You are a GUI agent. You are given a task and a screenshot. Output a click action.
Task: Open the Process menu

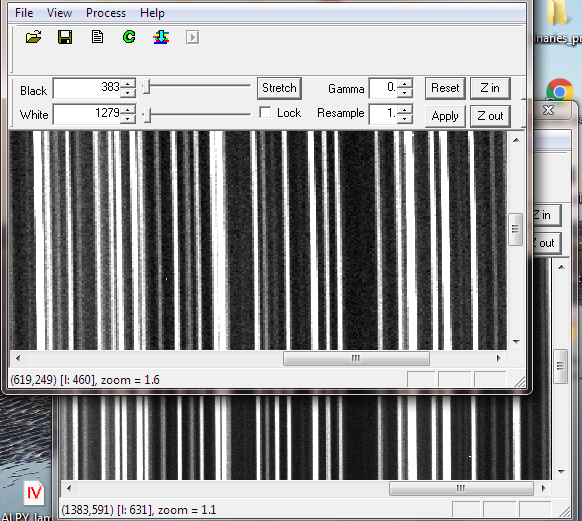[x=106, y=13]
